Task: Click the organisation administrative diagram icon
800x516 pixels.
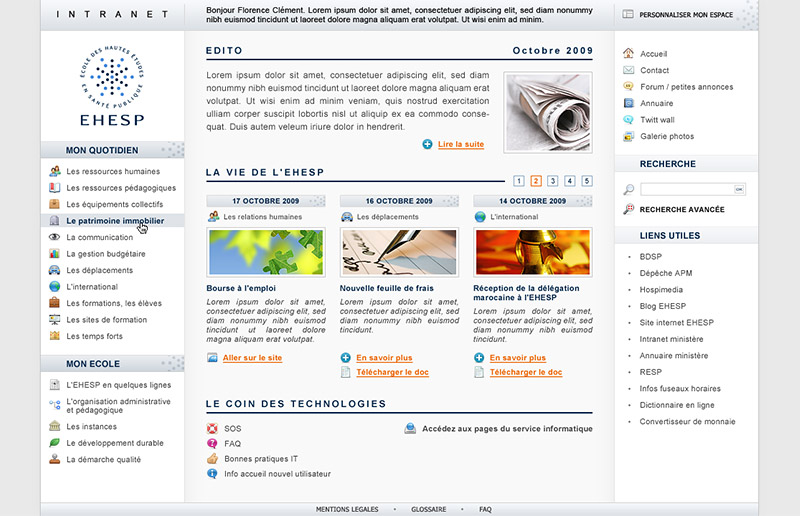Action: [55, 405]
